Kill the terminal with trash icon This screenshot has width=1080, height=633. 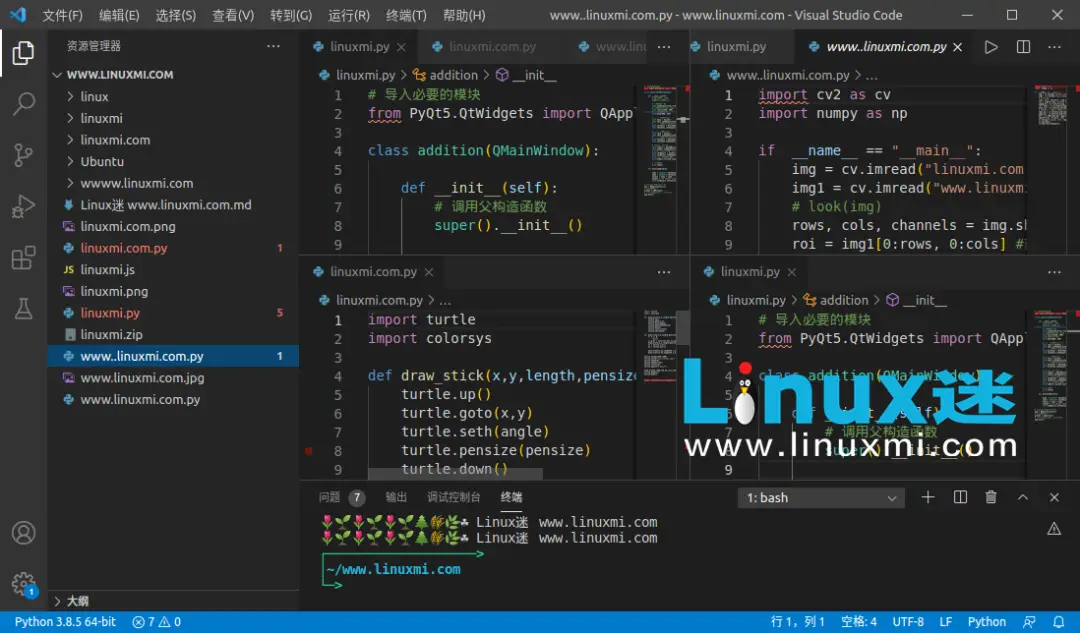point(990,497)
